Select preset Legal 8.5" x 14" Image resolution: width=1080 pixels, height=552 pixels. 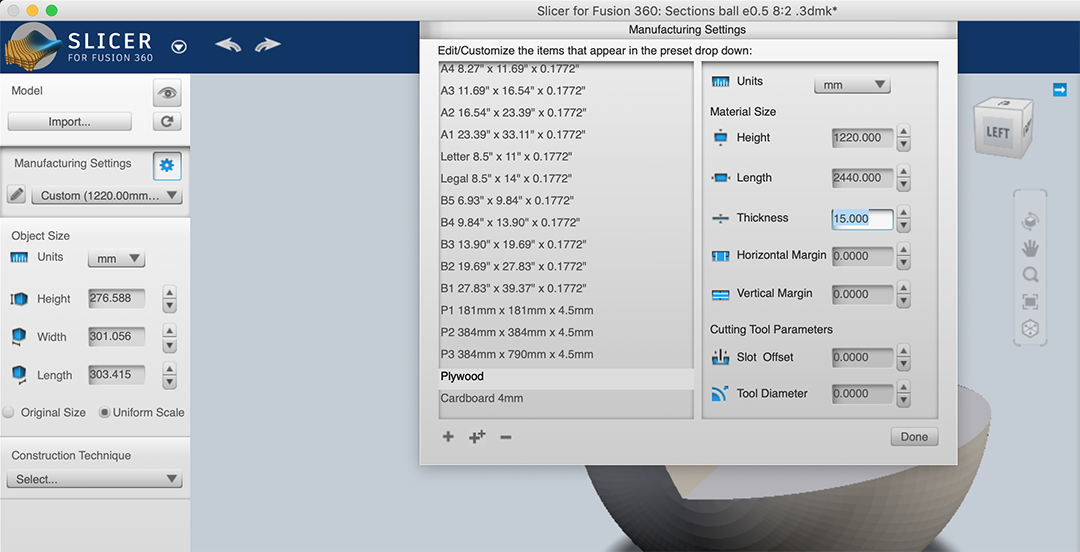click(x=566, y=178)
